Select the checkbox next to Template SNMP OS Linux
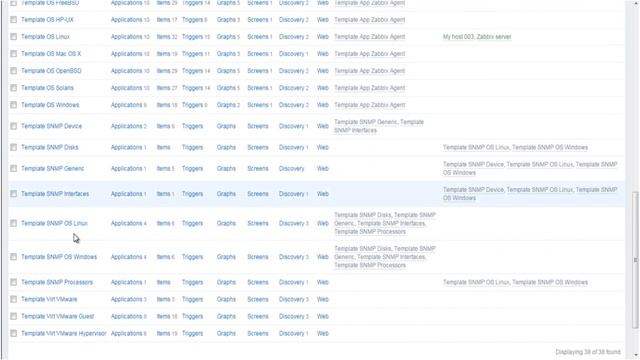 (13, 223)
